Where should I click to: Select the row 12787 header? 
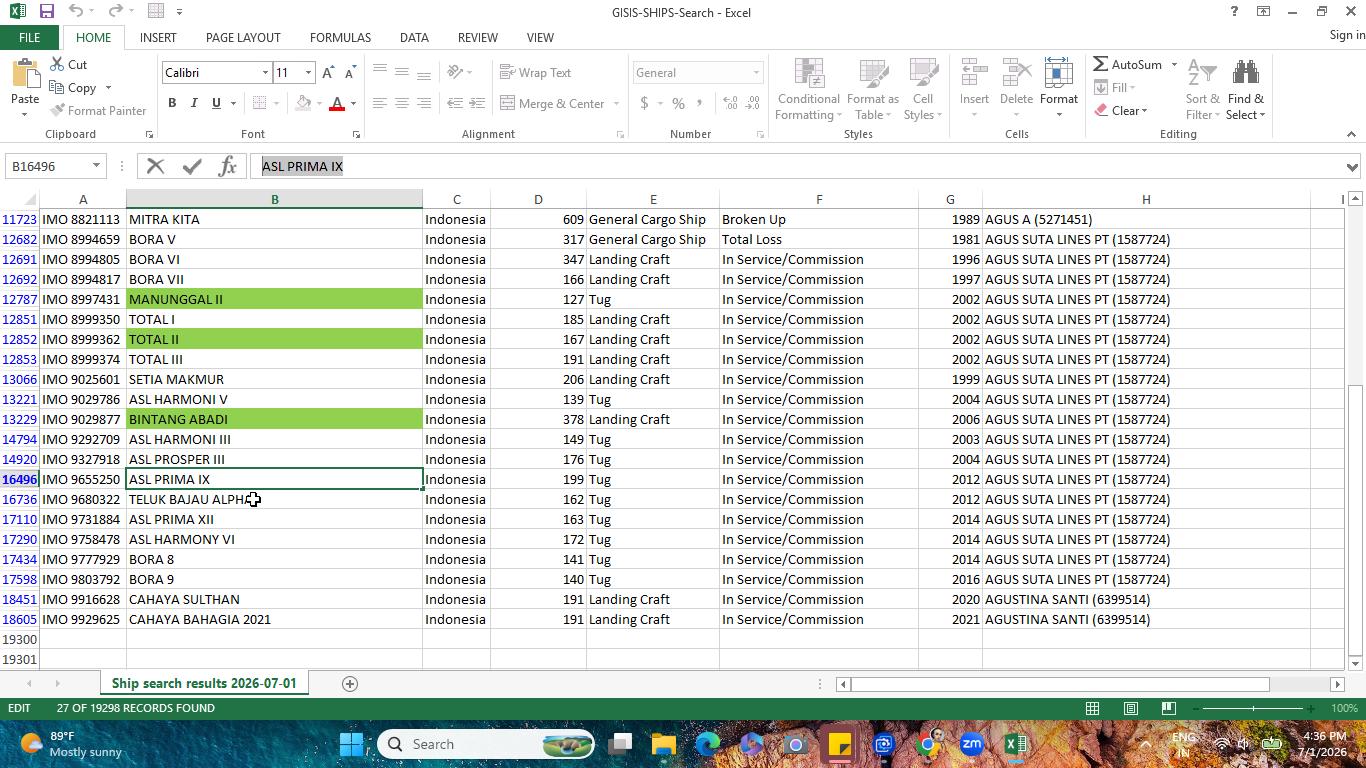(x=19, y=299)
